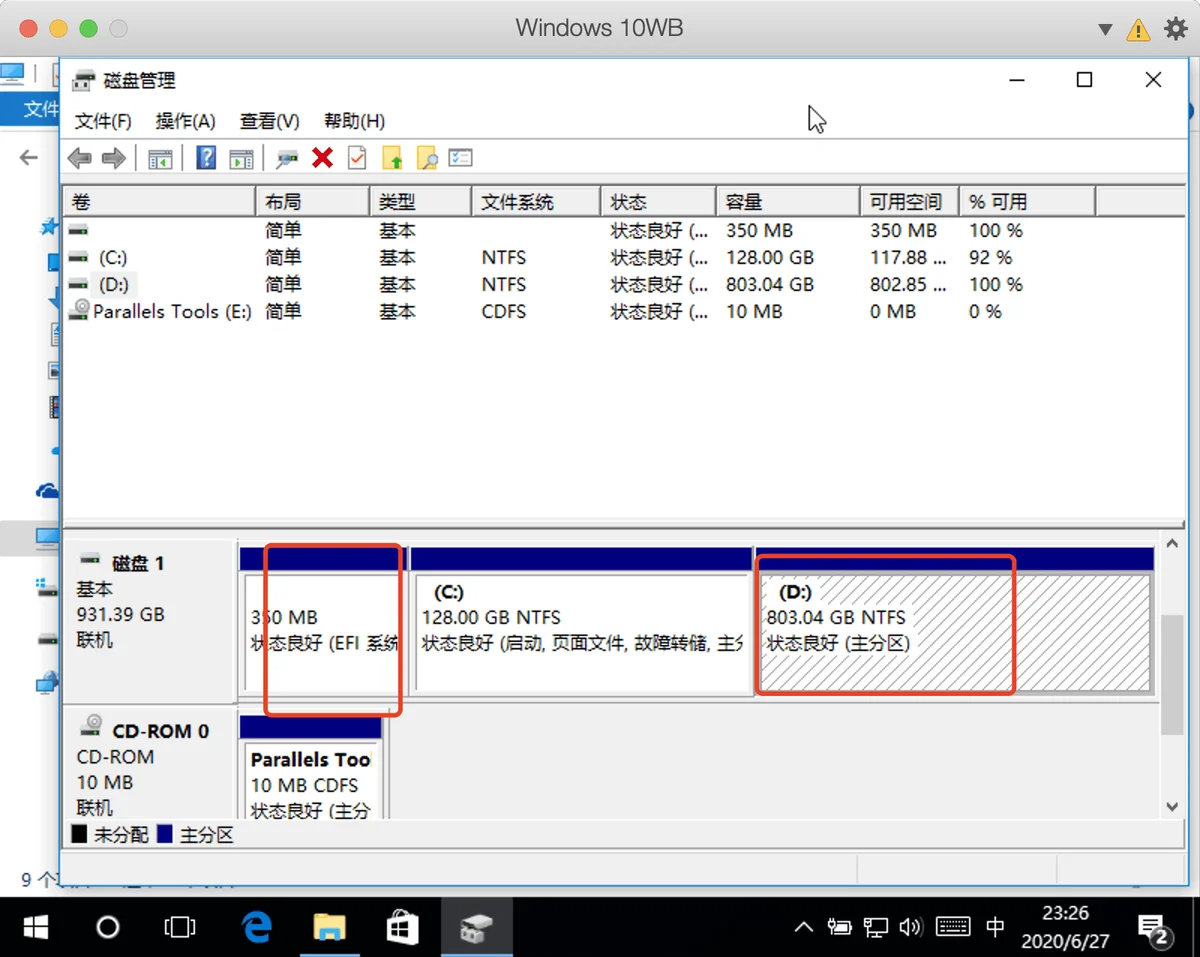Viewport: 1200px width, 957px height.
Task: Select the (D:) 803.04 GB NTFS partition block
Action: pos(955,620)
